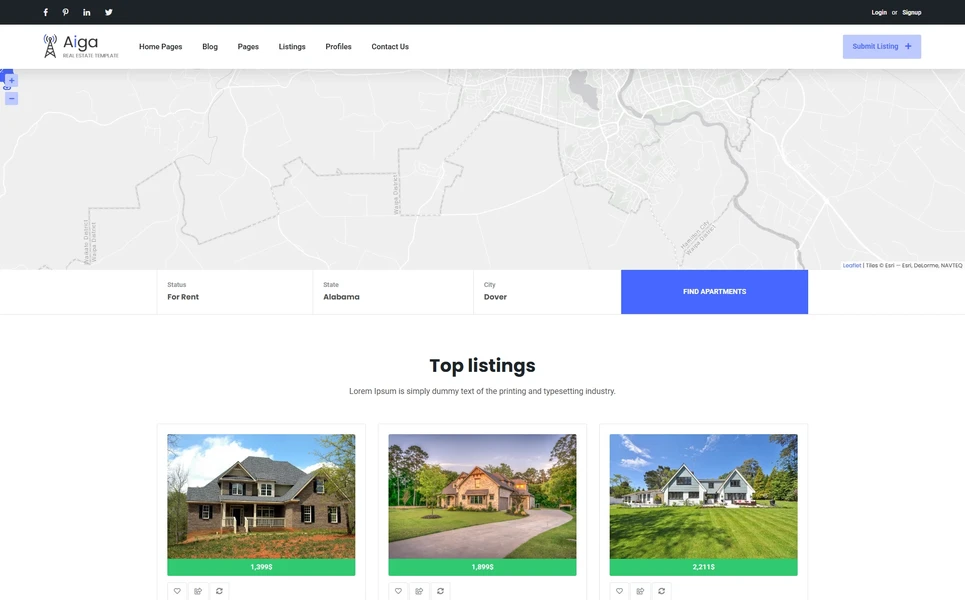The width and height of the screenshot is (965, 600).
Task: Open the Listings menu item
Action: 292,46
